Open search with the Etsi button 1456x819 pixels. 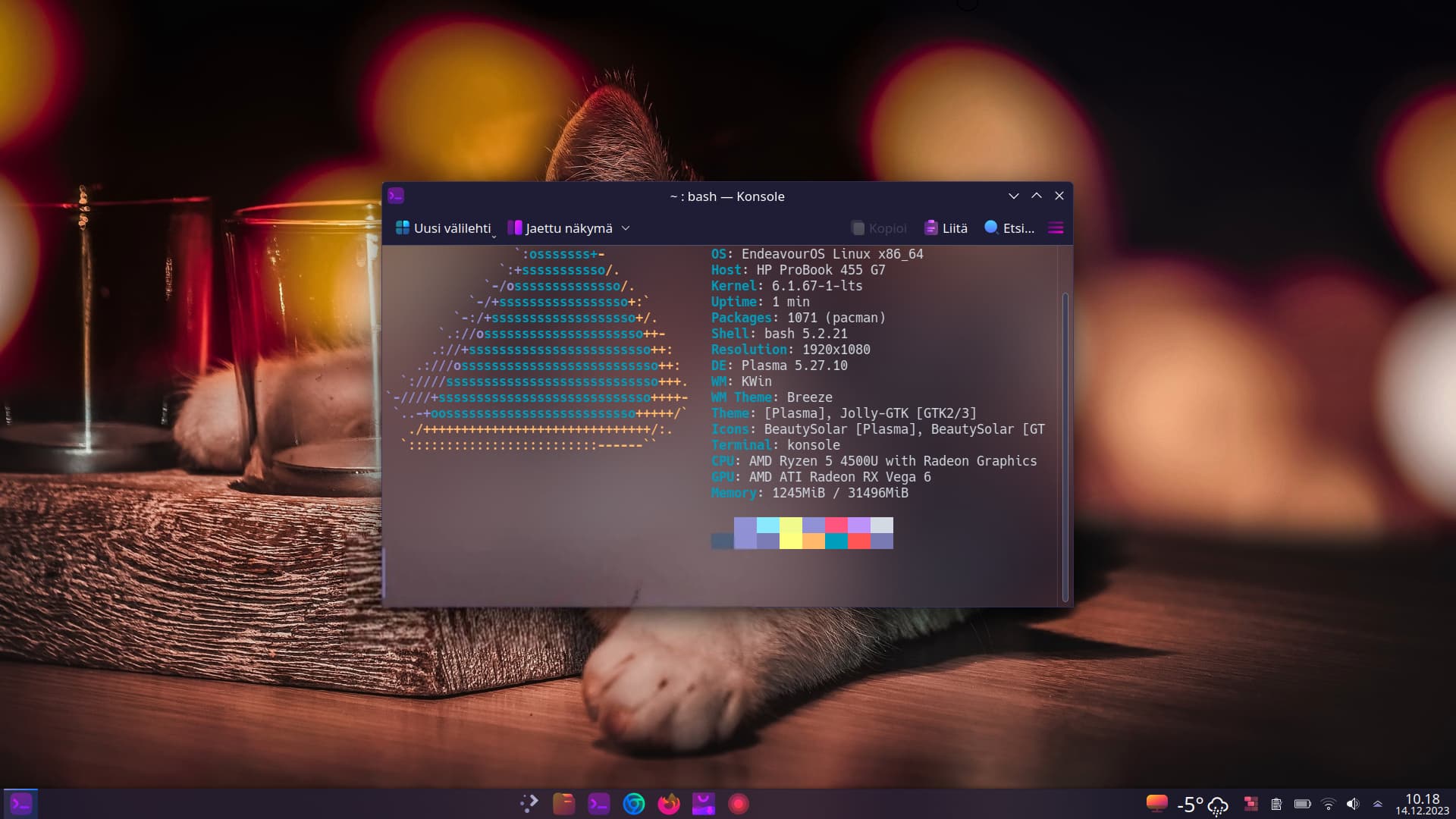click(x=1009, y=228)
